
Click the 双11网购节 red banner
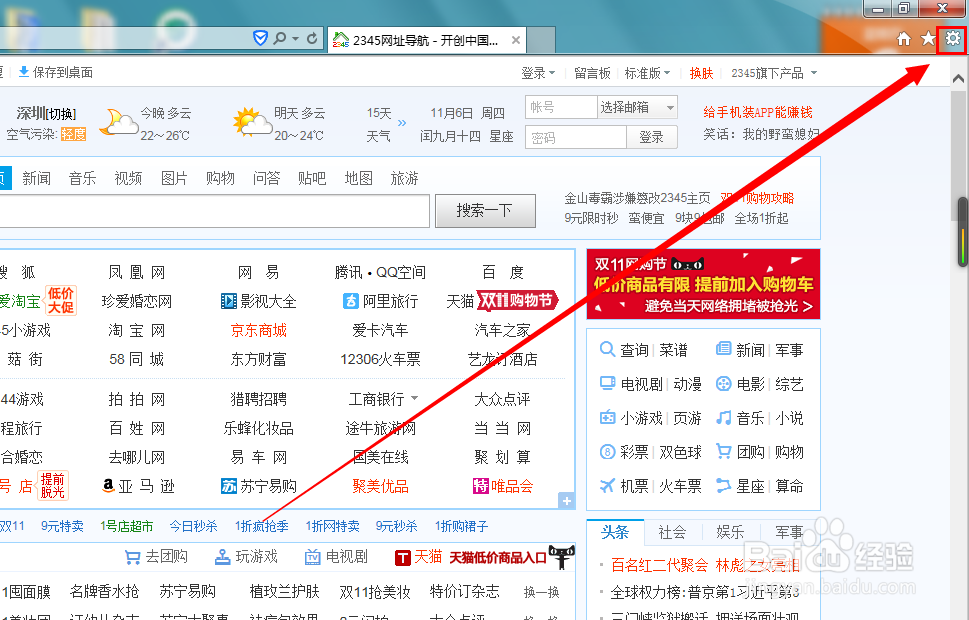tap(703, 284)
